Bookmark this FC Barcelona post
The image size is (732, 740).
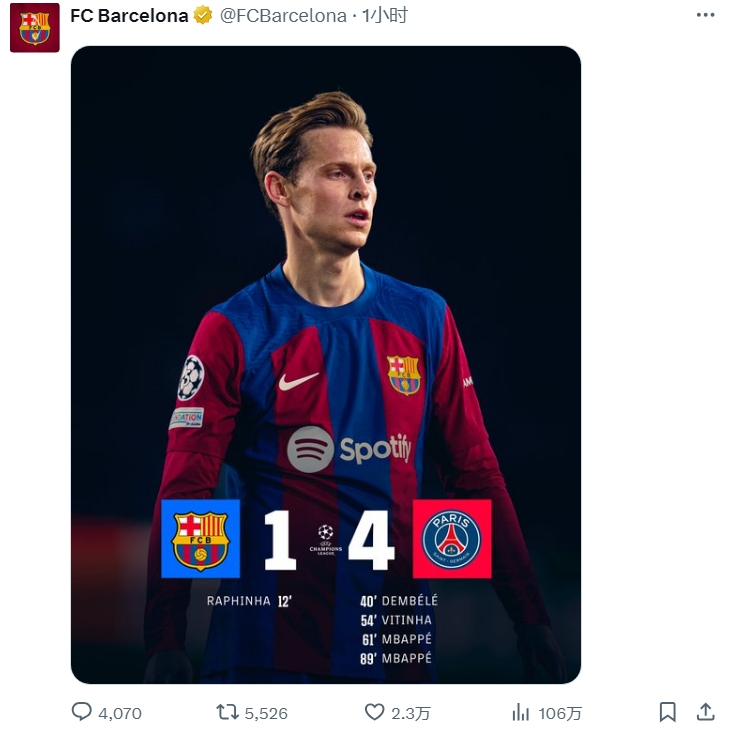click(668, 712)
